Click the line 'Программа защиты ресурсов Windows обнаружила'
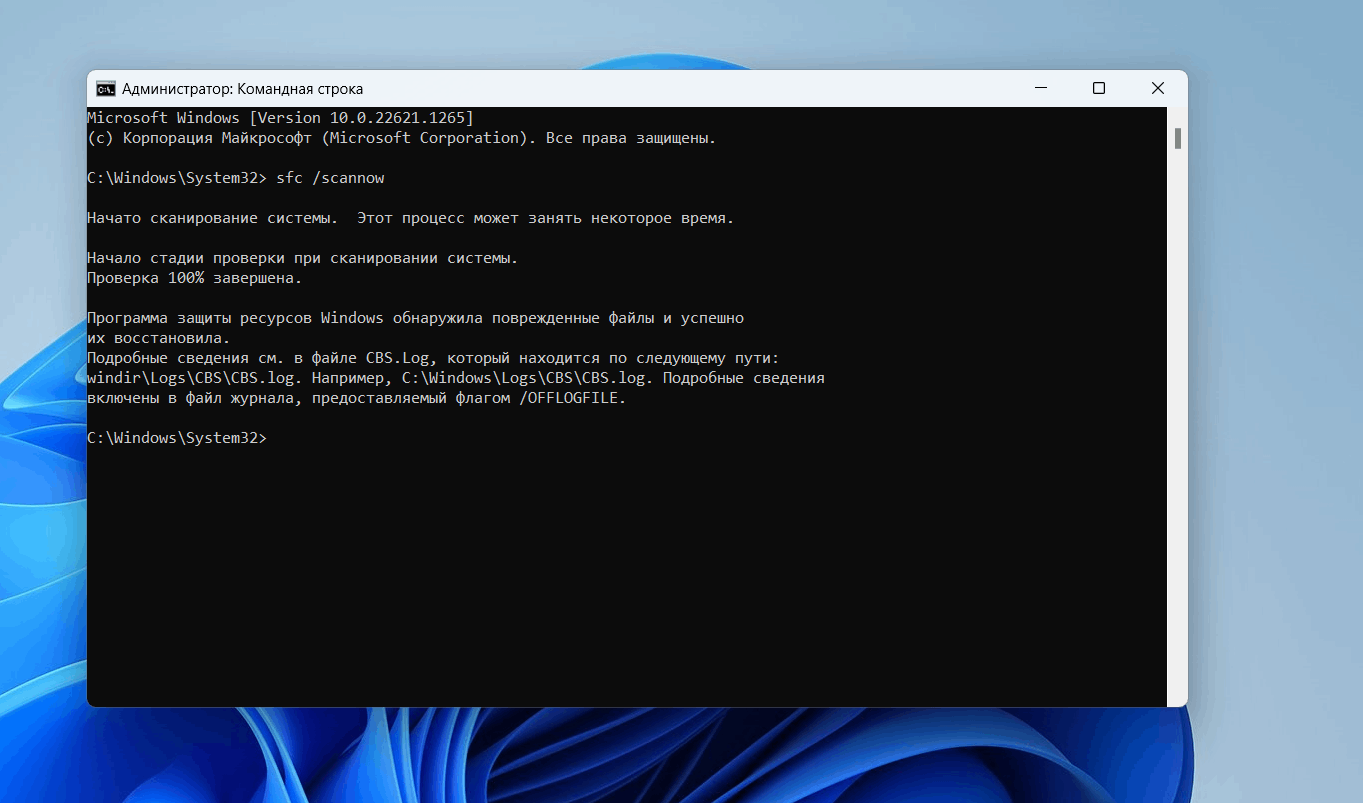The width and height of the screenshot is (1363, 803). [416, 318]
